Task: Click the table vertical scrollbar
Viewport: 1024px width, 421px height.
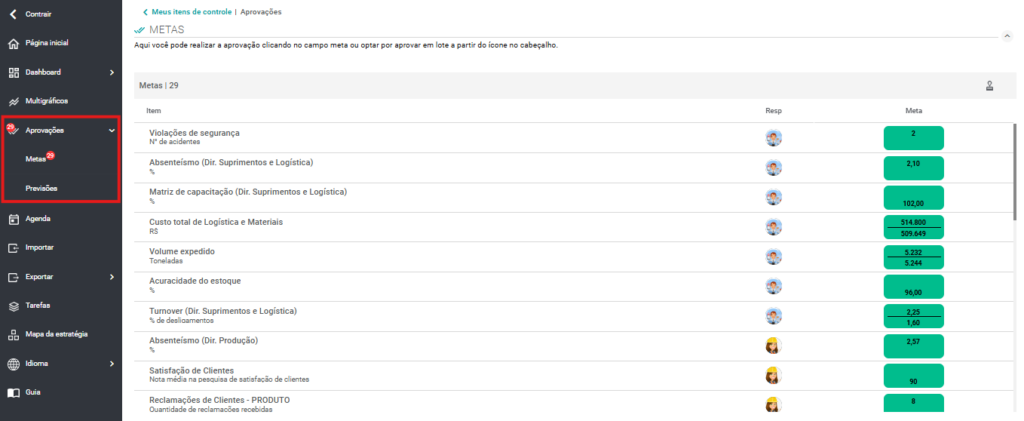Action: click(x=1014, y=173)
